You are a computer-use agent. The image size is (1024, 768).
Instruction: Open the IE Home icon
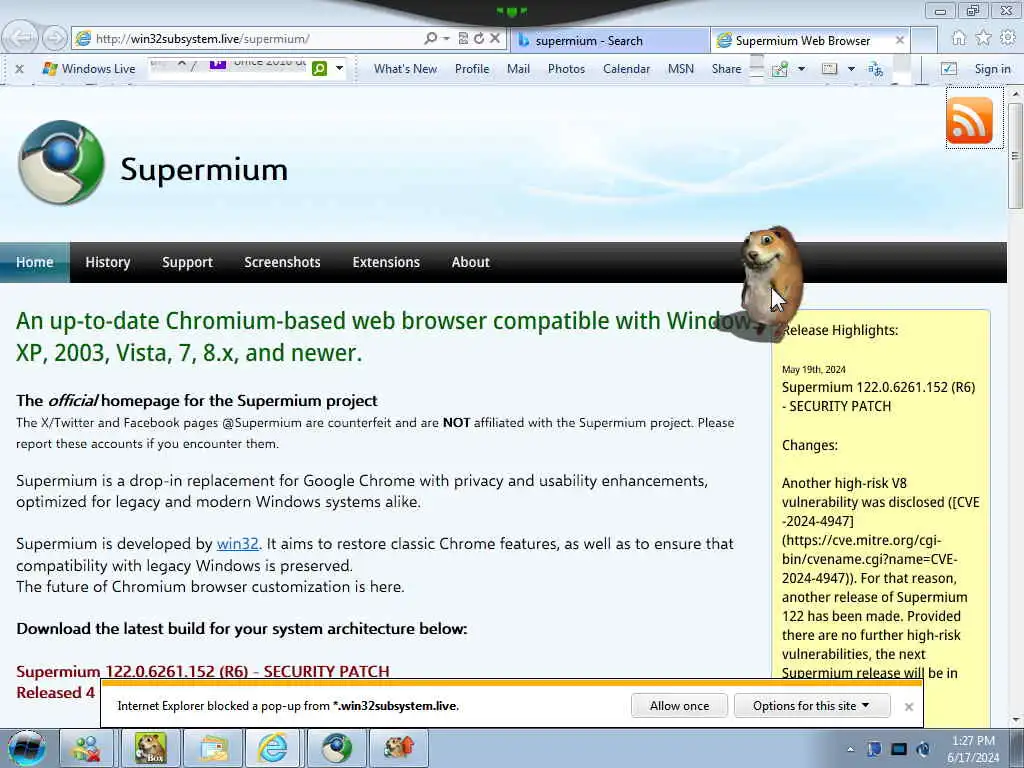959,39
